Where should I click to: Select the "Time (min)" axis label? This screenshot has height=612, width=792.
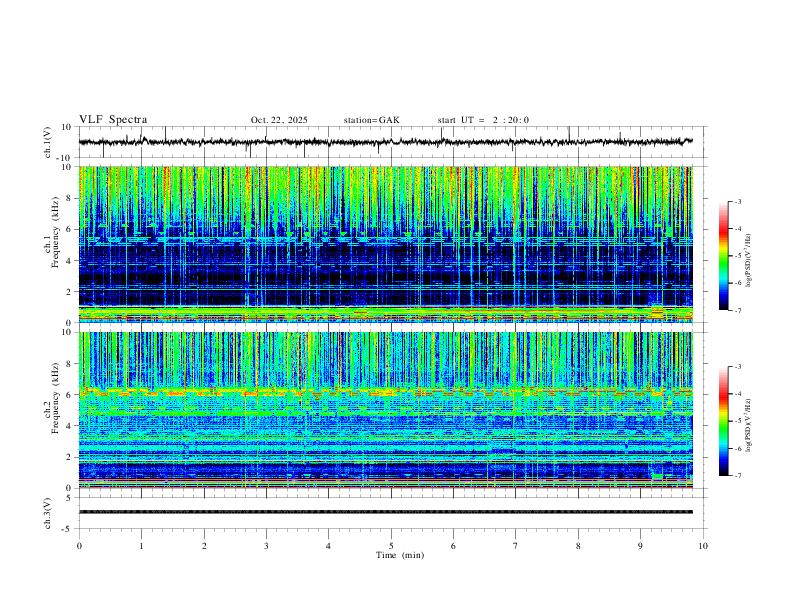400,555
